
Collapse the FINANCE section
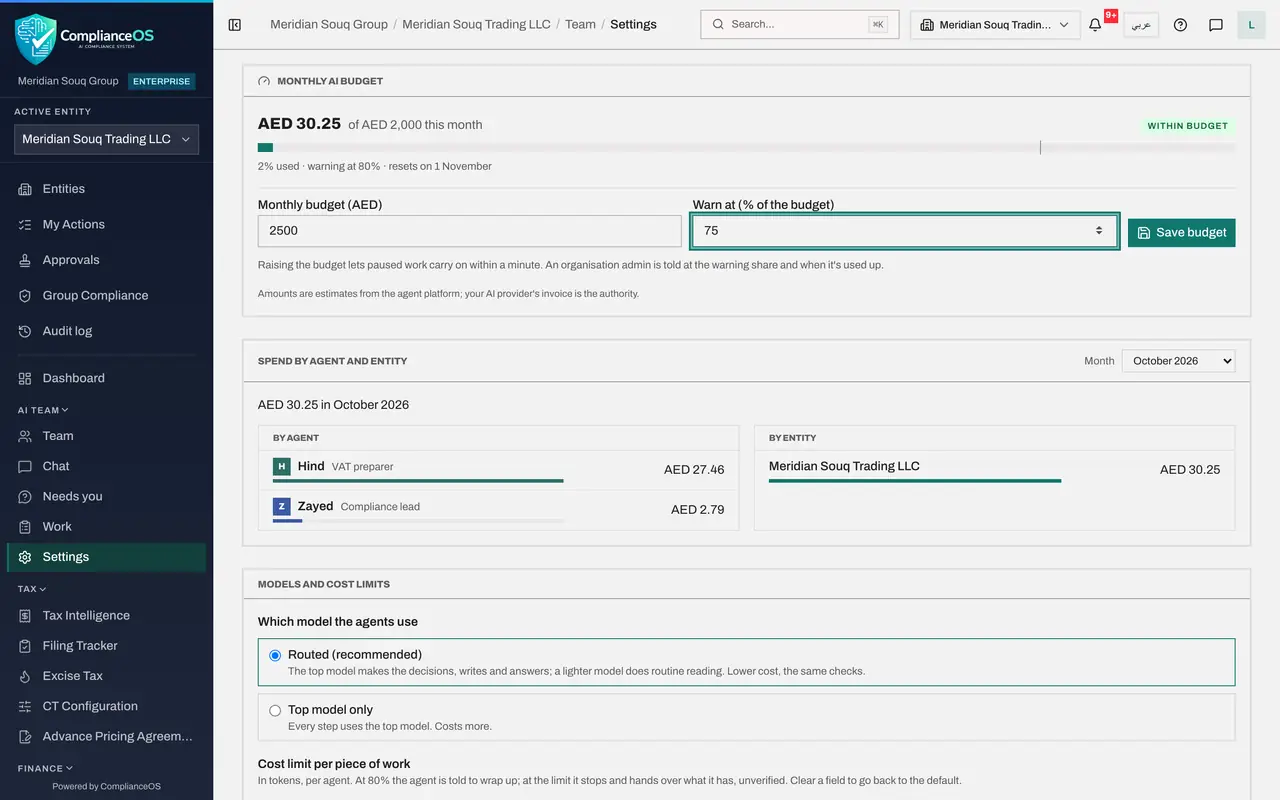pos(46,768)
